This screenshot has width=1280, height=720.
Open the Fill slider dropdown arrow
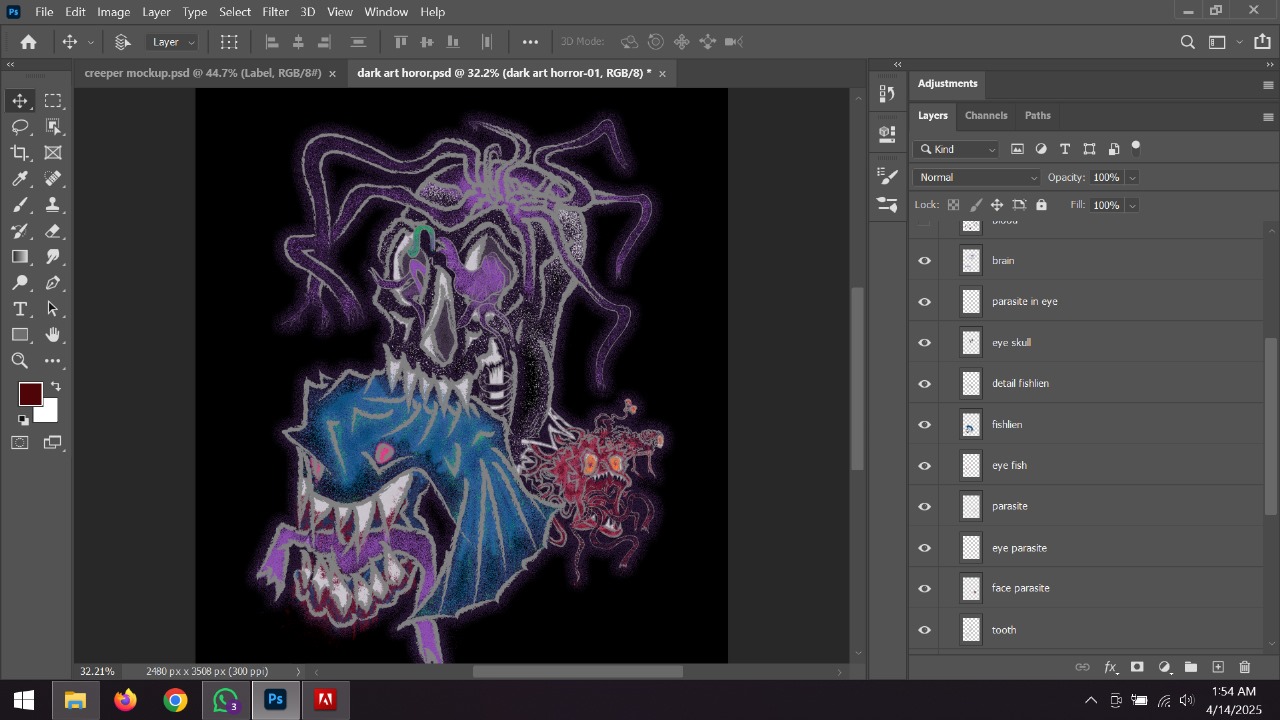click(1132, 206)
